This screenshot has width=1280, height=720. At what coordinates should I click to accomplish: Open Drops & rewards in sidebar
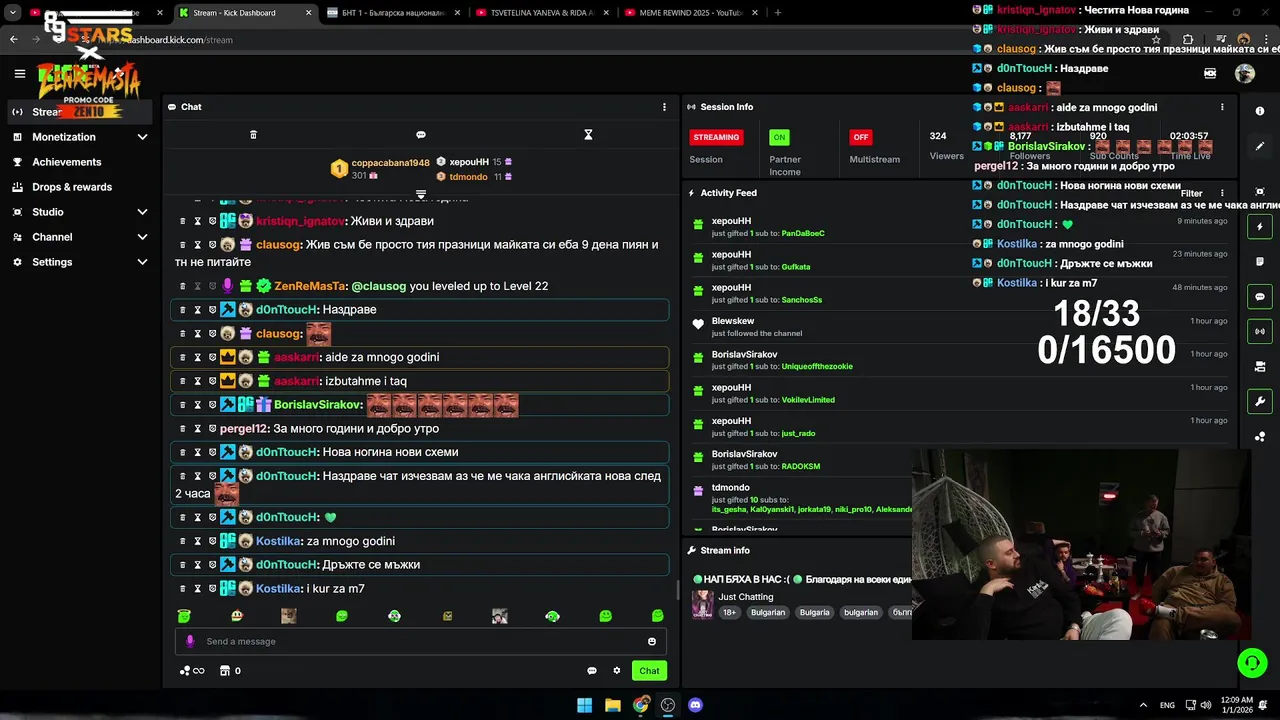tap(72, 187)
